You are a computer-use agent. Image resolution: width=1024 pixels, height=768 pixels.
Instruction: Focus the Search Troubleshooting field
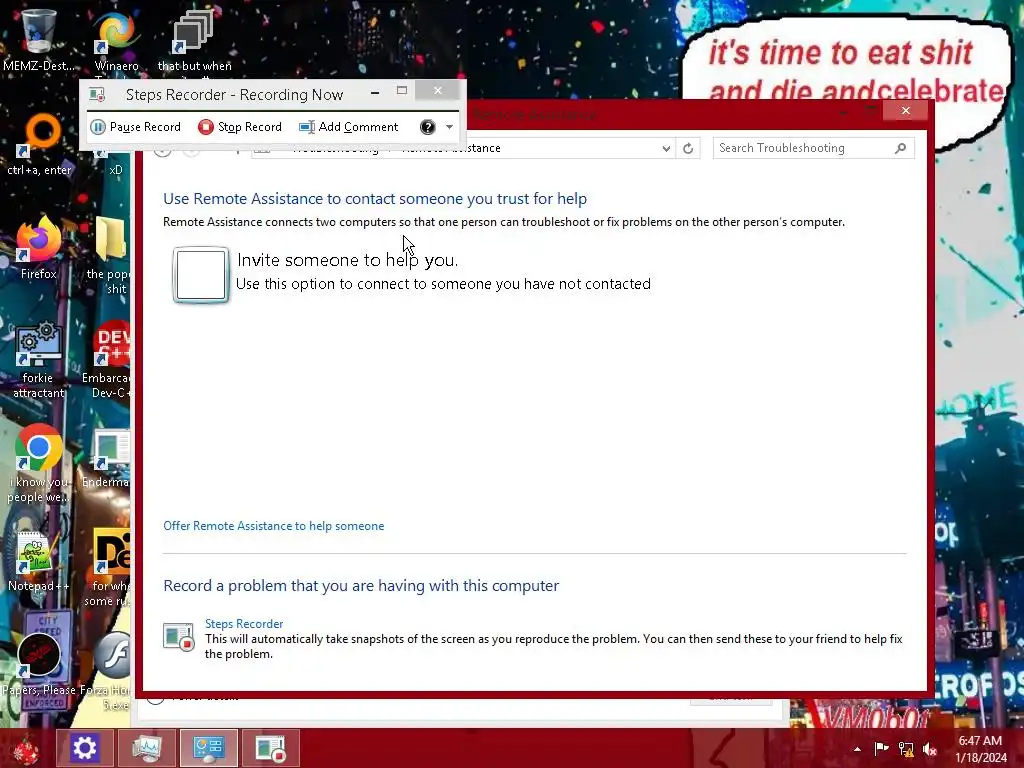coord(813,148)
